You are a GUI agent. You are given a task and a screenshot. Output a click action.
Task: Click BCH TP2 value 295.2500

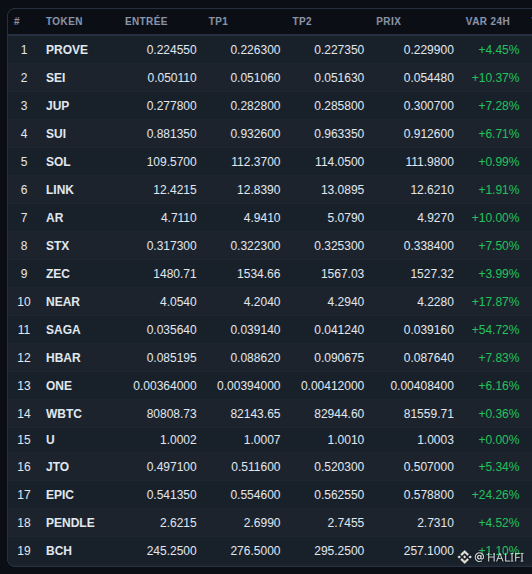339,551
